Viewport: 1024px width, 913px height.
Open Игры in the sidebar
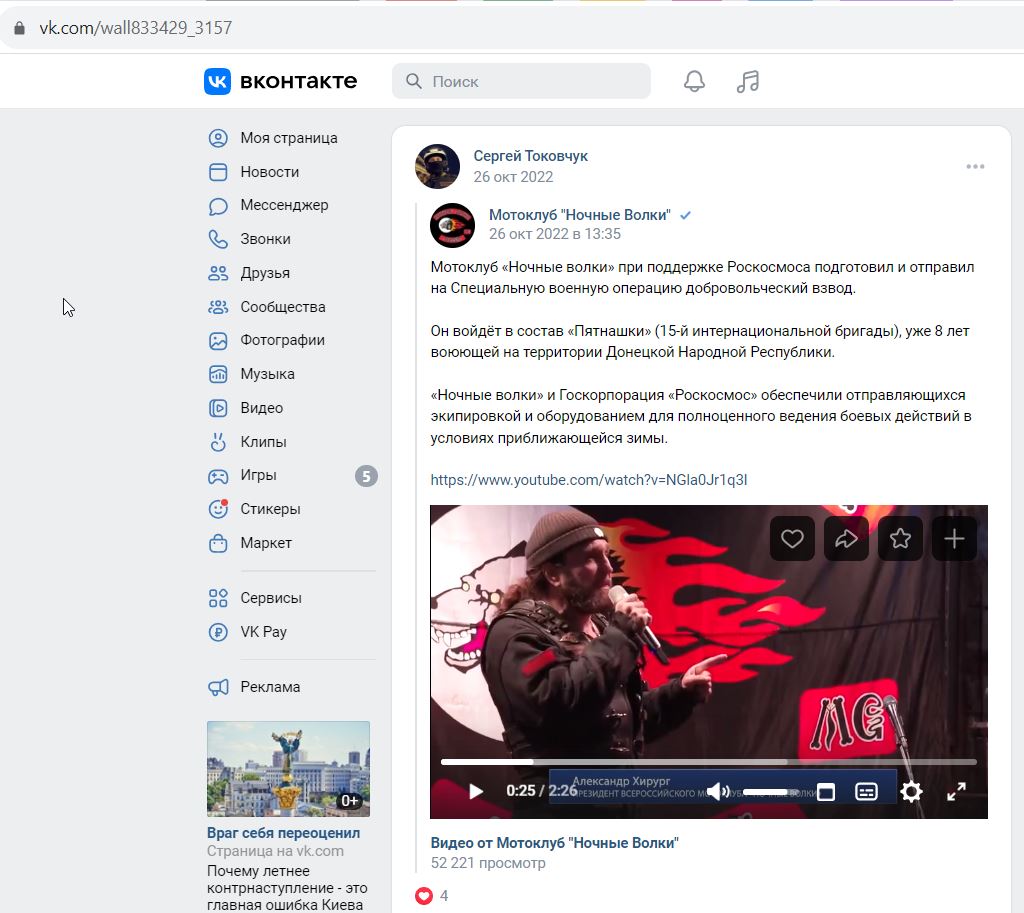coord(259,475)
